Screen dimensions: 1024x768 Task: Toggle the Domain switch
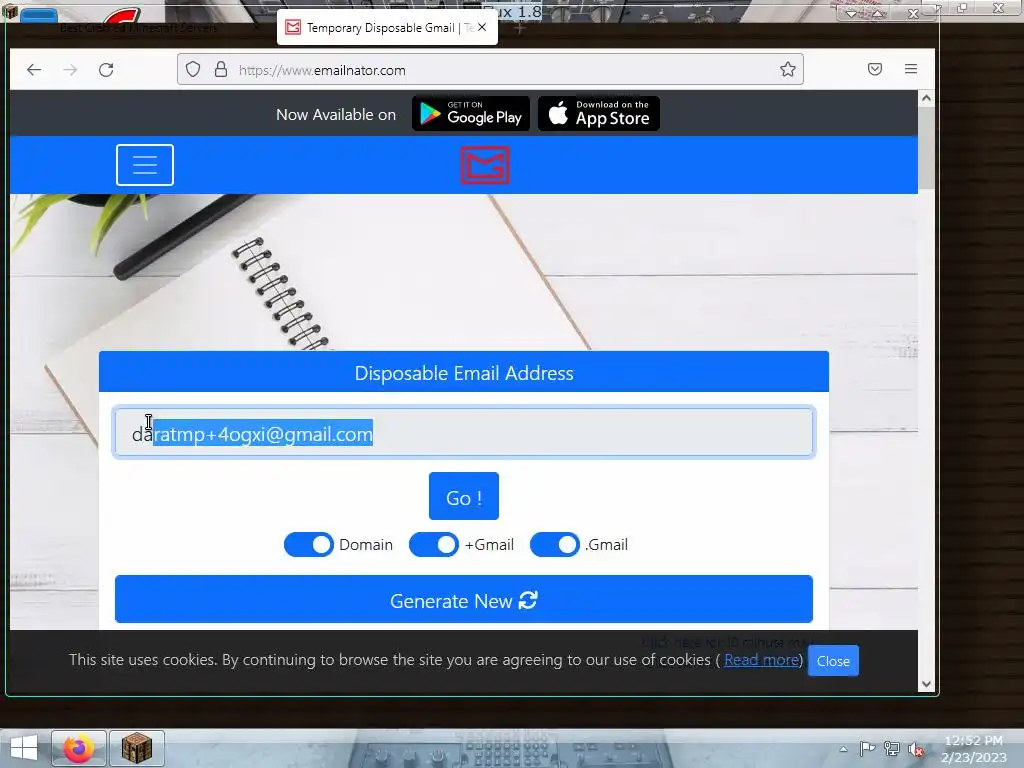(309, 545)
